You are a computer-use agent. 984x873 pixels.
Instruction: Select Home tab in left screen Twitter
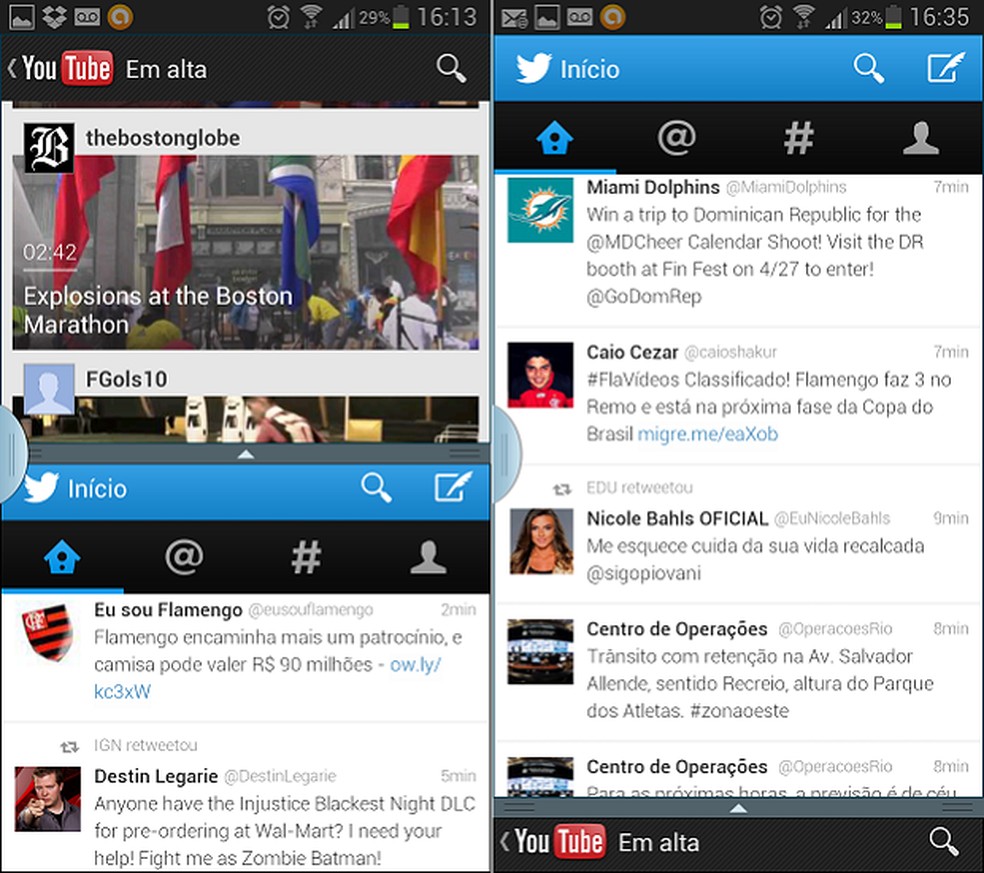tap(62, 557)
